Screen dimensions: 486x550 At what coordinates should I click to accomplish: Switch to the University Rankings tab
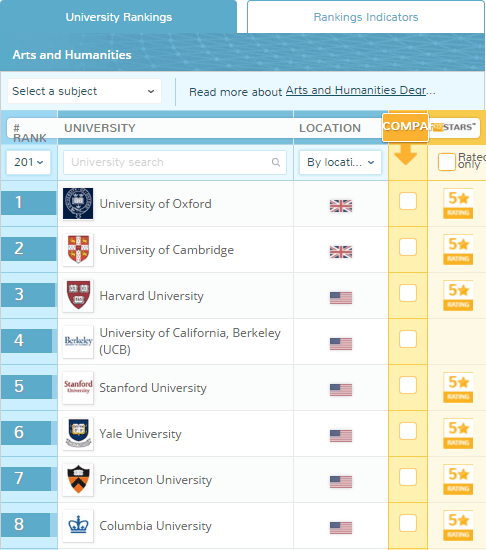119,17
